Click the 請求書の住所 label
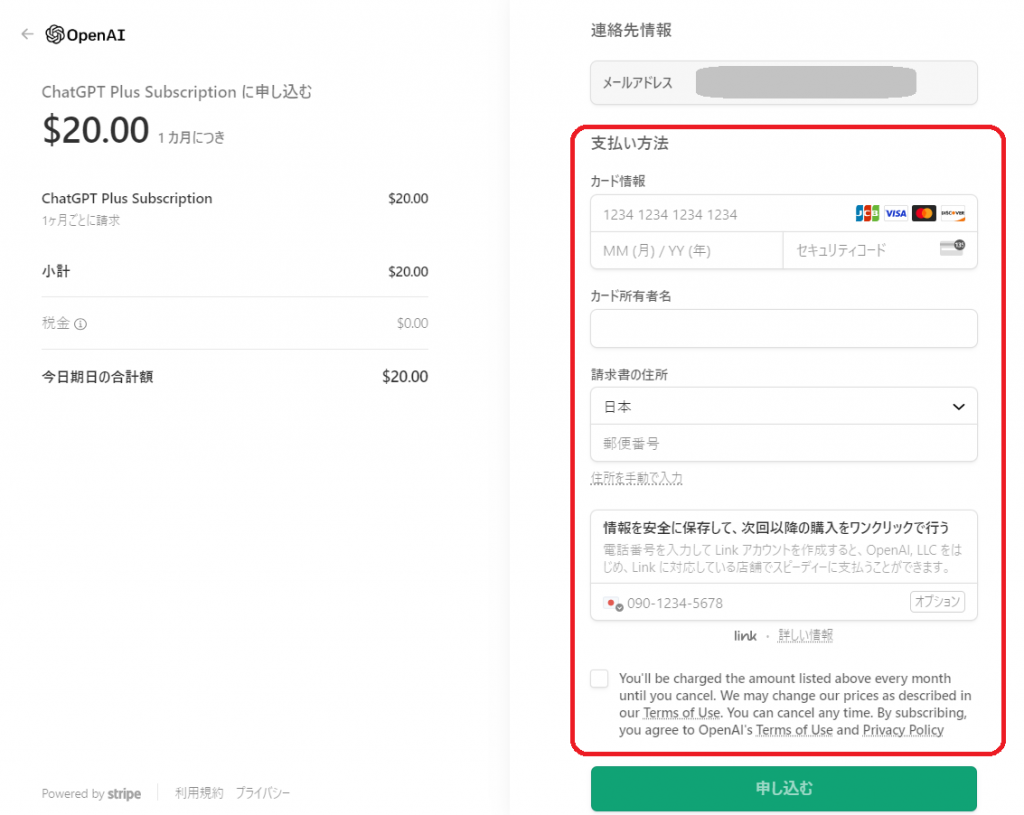This screenshot has height=815, width=1024. point(629,375)
